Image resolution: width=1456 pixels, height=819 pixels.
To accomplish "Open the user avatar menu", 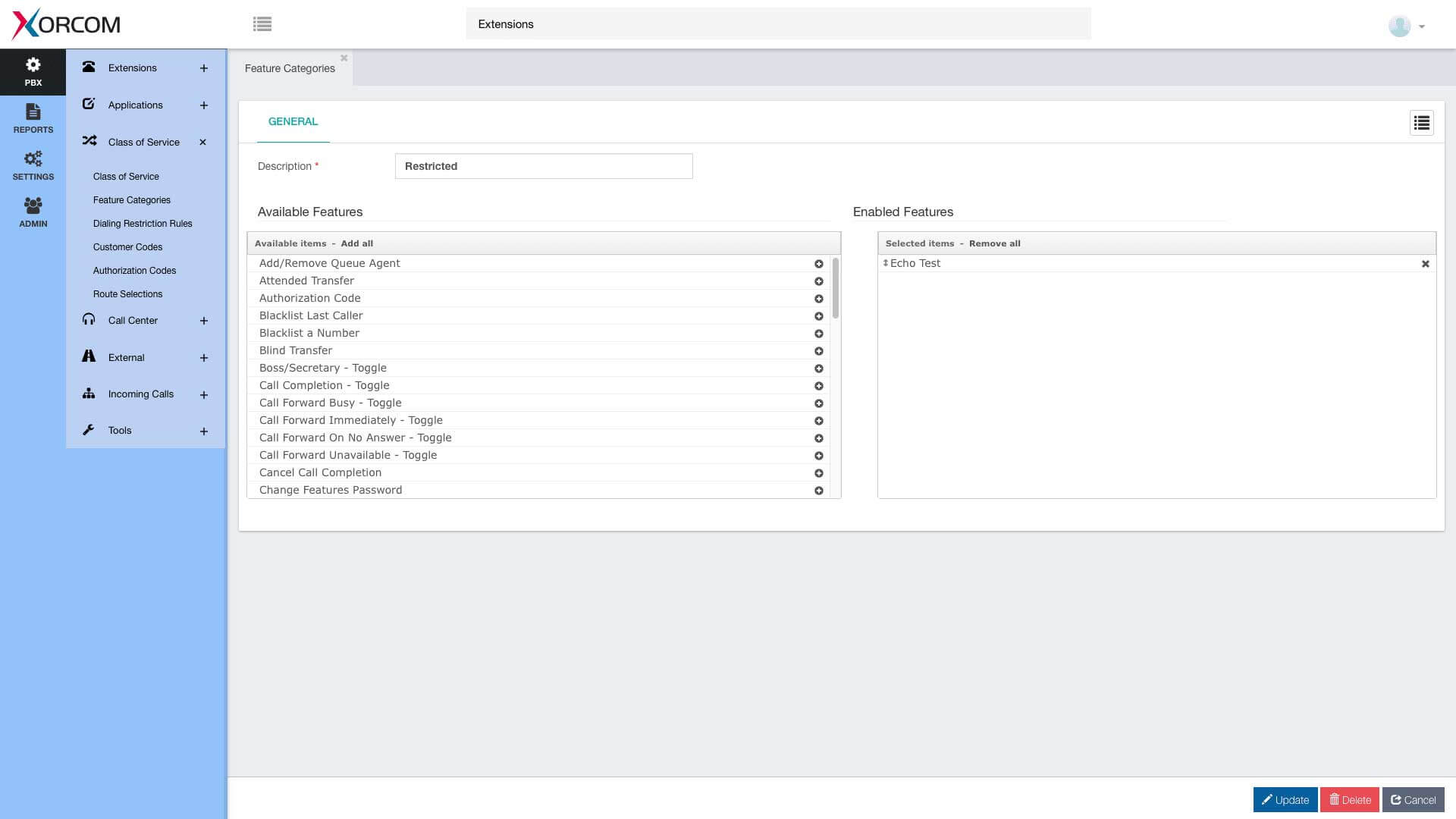I will coord(1407,26).
